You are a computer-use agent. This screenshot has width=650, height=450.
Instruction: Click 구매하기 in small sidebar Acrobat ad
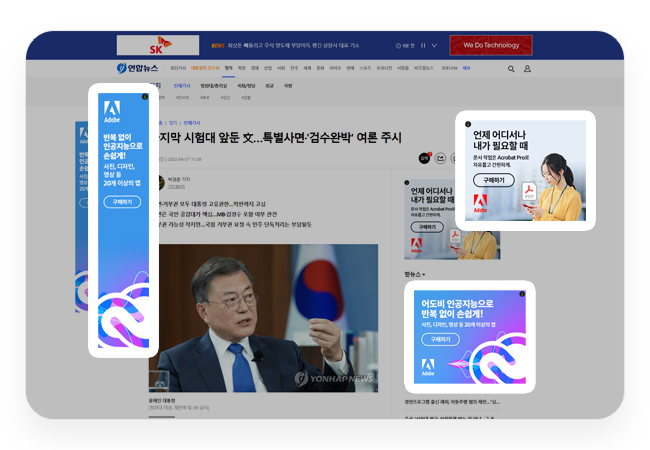427,227
